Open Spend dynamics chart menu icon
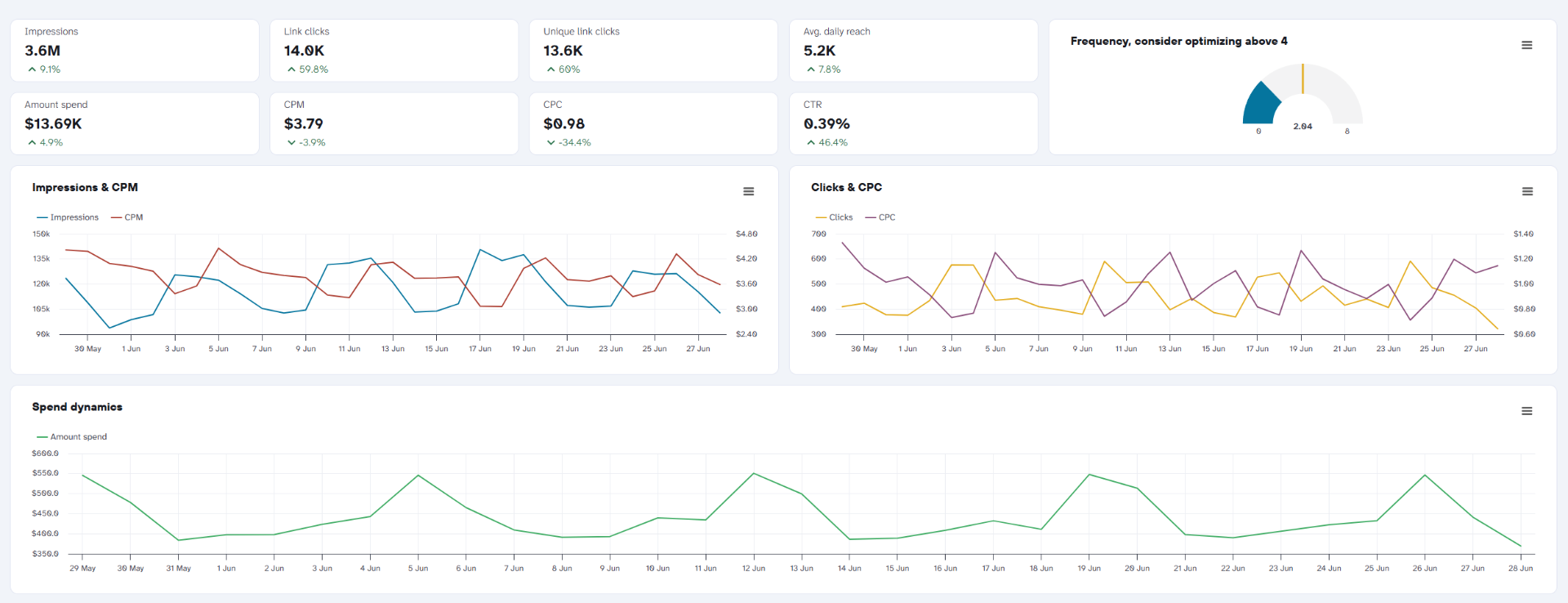This screenshot has height=603, width=1568. [1526, 411]
